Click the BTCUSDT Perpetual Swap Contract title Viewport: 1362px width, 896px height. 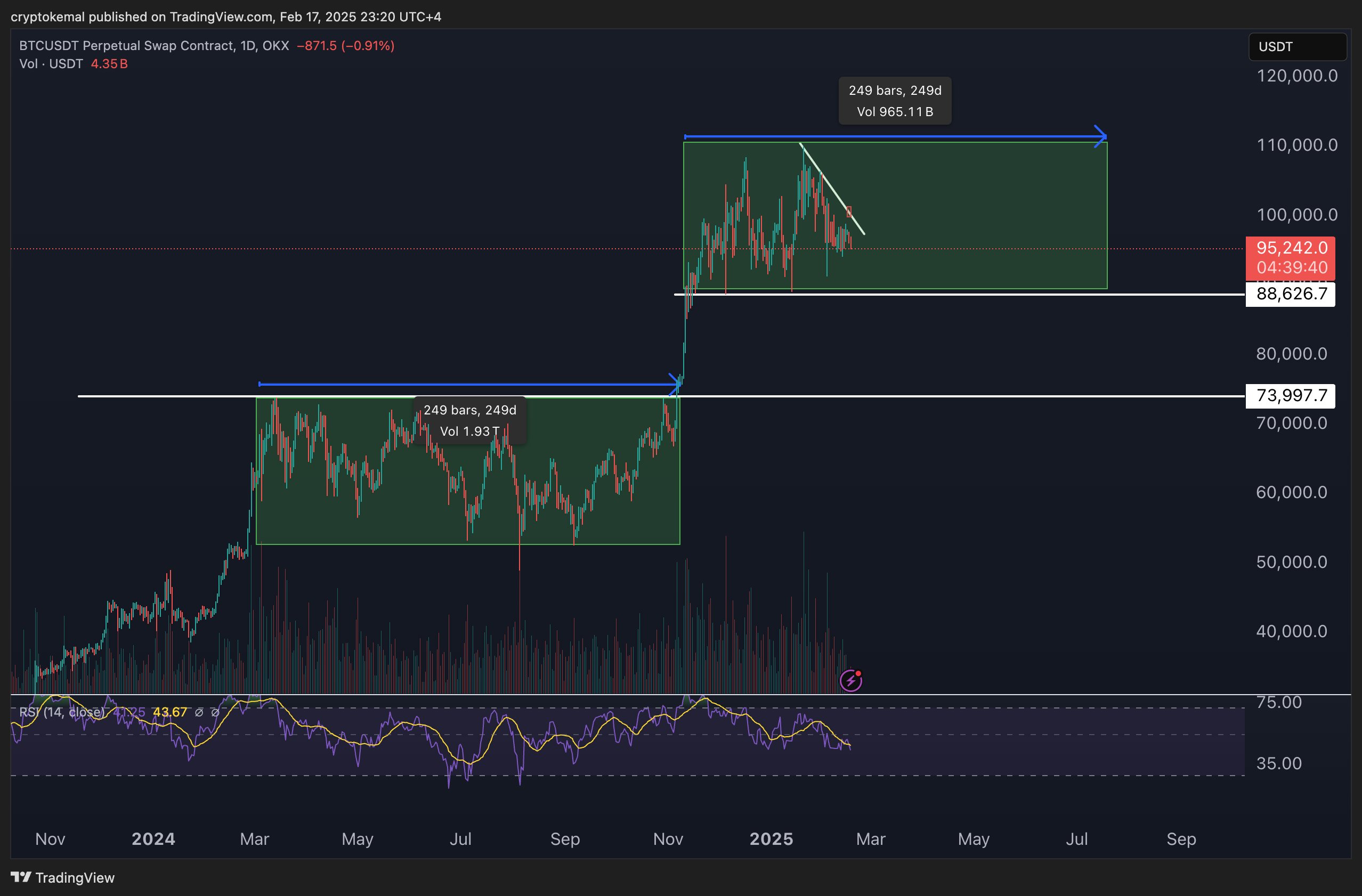click(x=126, y=46)
